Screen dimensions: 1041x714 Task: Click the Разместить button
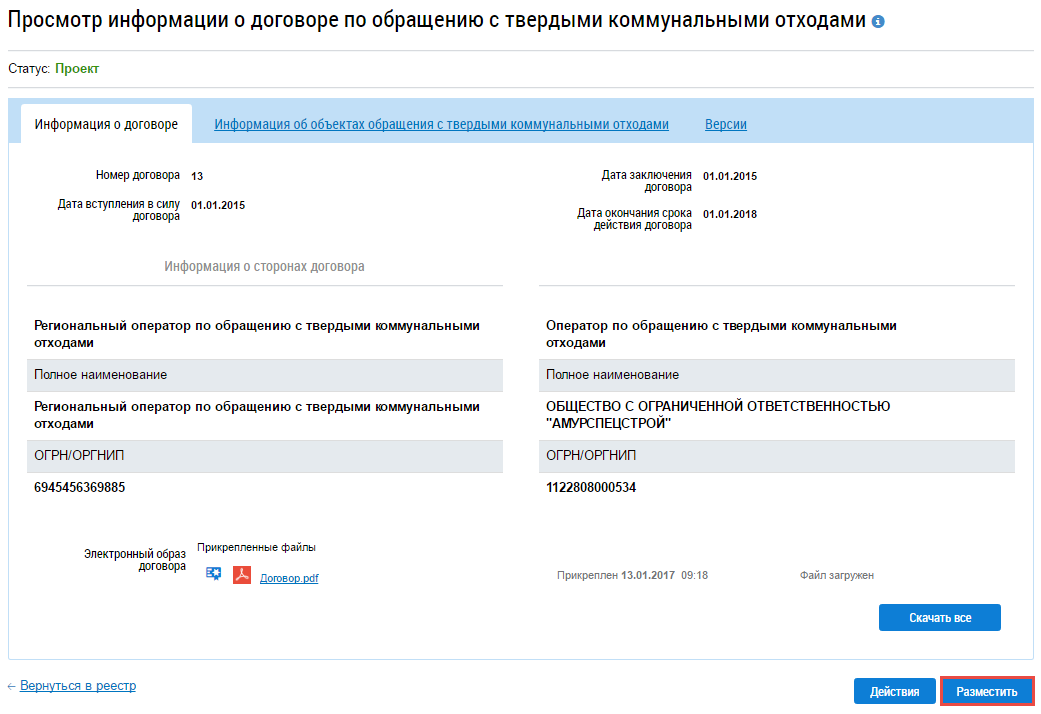pyautogui.click(x=986, y=692)
